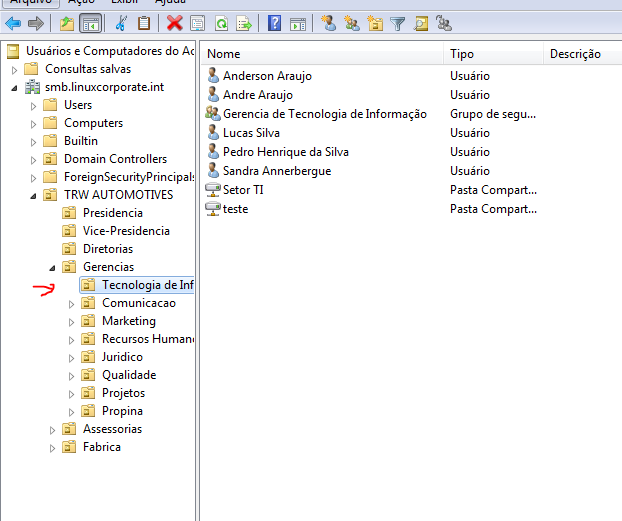Select the Diretorias organizational unit
The width and height of the screenshot is (622, 521).
coord(108,249)
